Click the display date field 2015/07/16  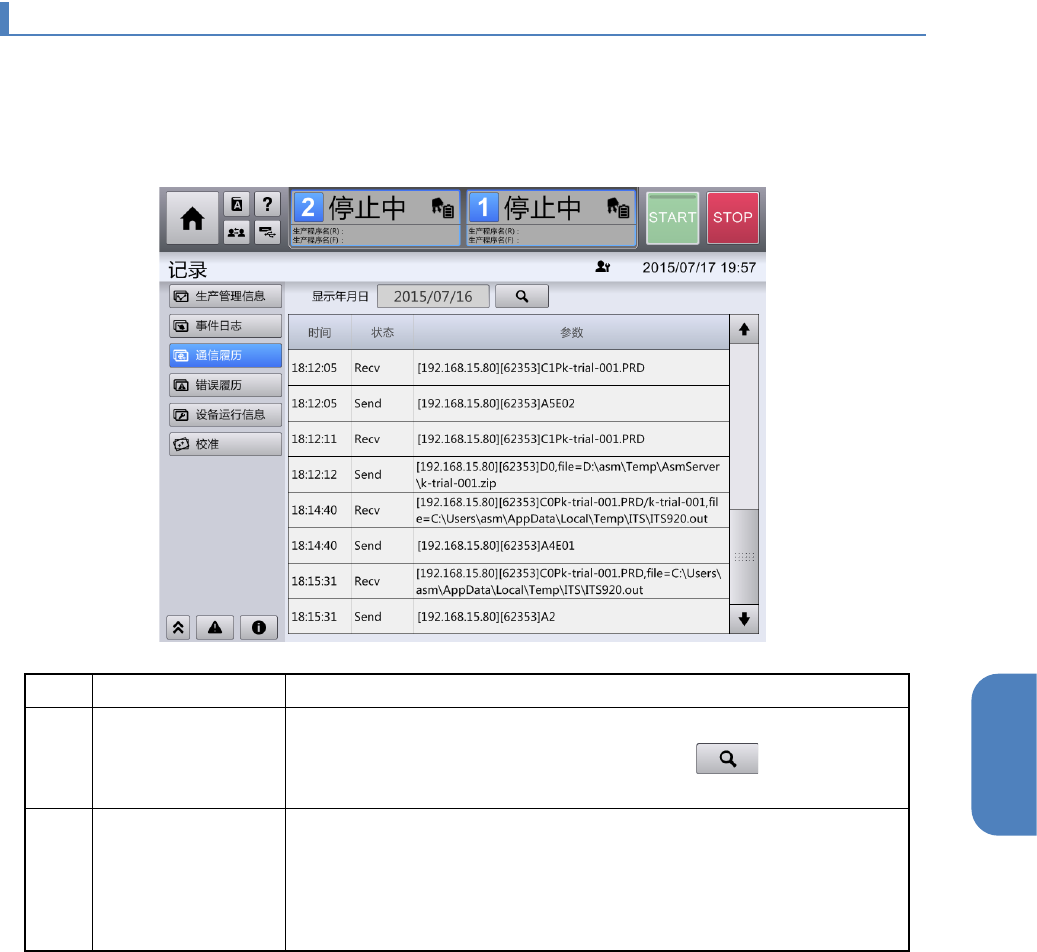433,296
